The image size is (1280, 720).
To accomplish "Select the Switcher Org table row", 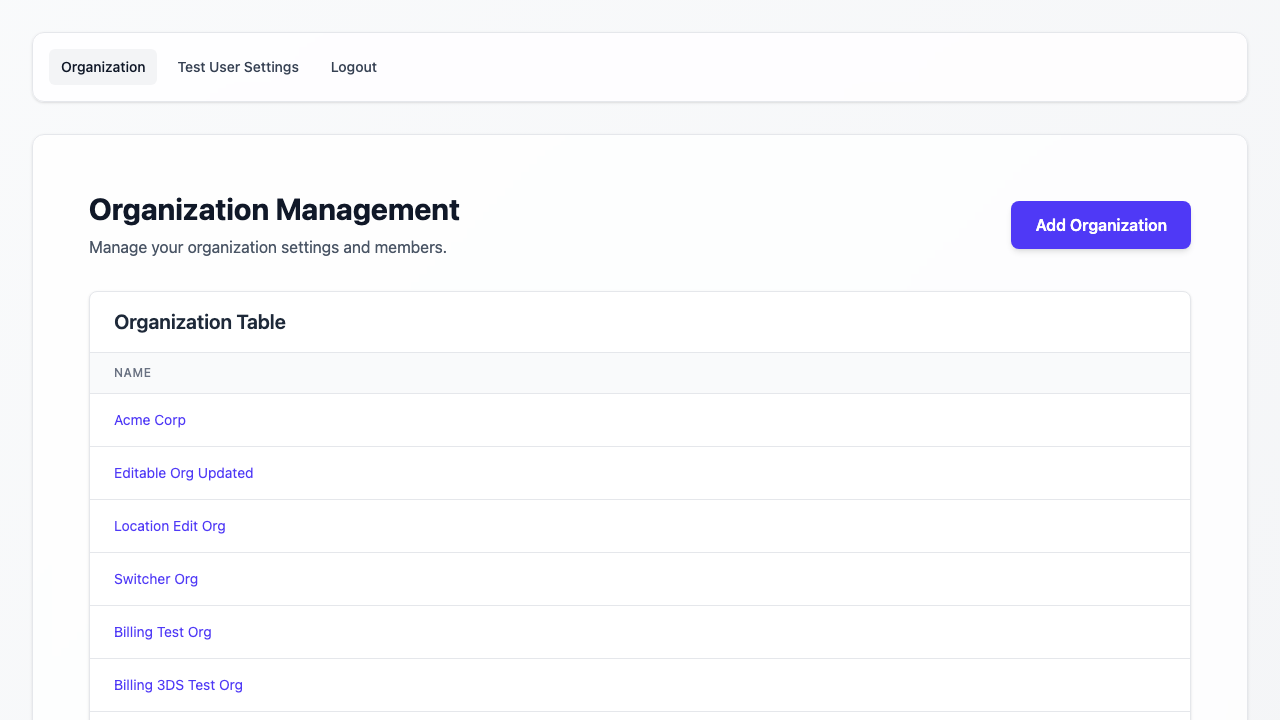I will [x=639, y=579].
